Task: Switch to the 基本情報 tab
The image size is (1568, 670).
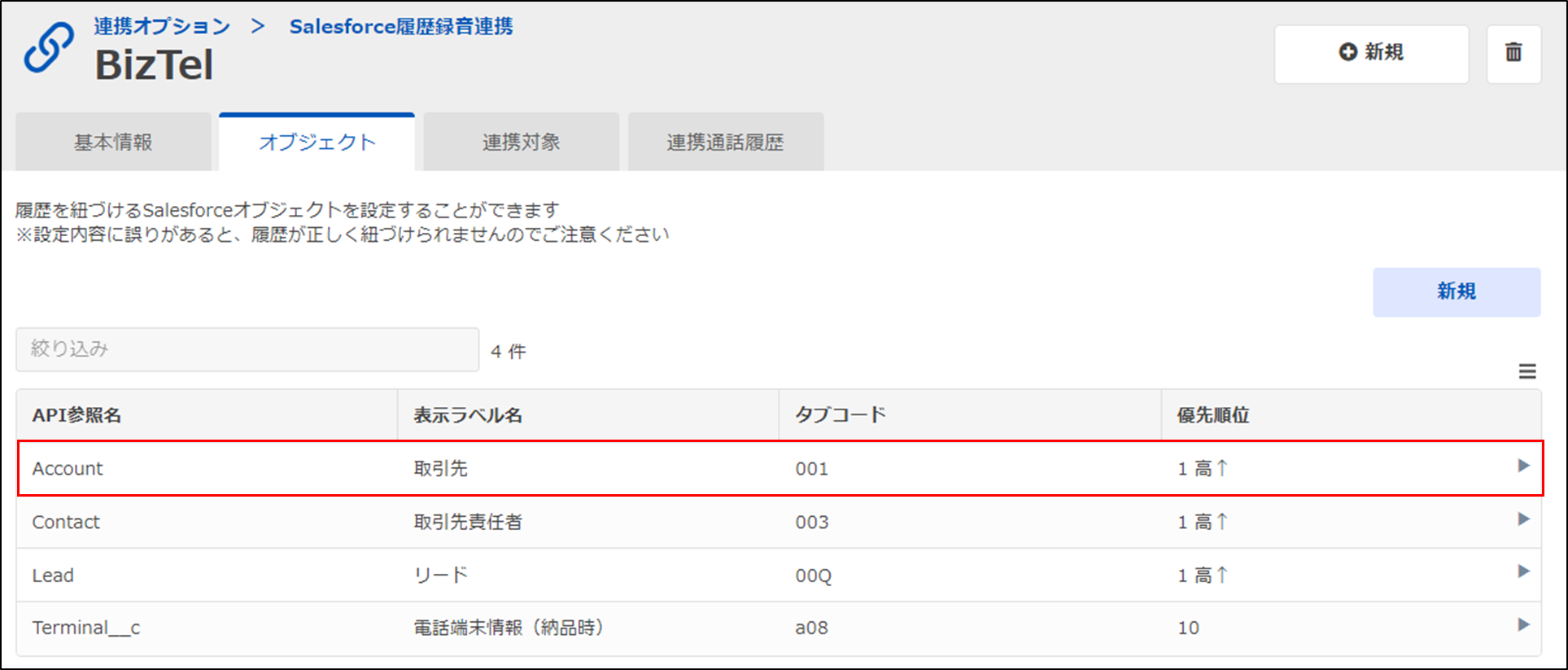Action: coord(113,142)
